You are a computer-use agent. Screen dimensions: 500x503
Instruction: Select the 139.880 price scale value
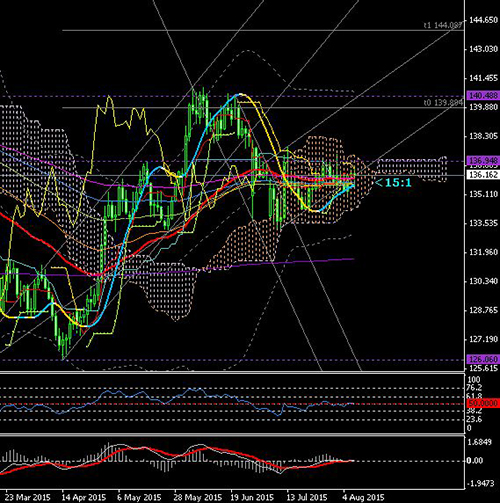point(483,107)
